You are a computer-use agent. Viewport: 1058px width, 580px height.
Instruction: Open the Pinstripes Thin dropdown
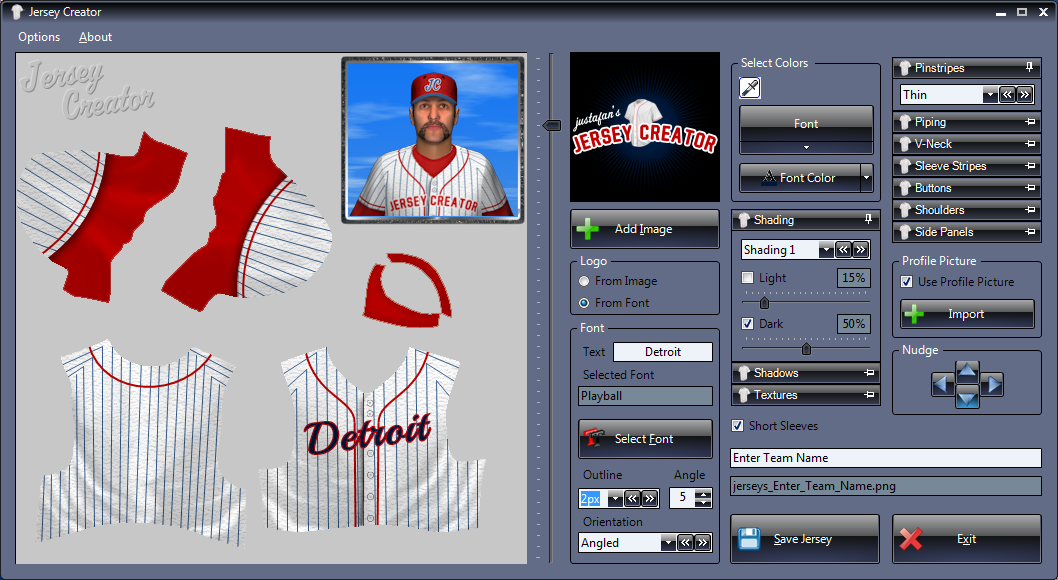989,95
